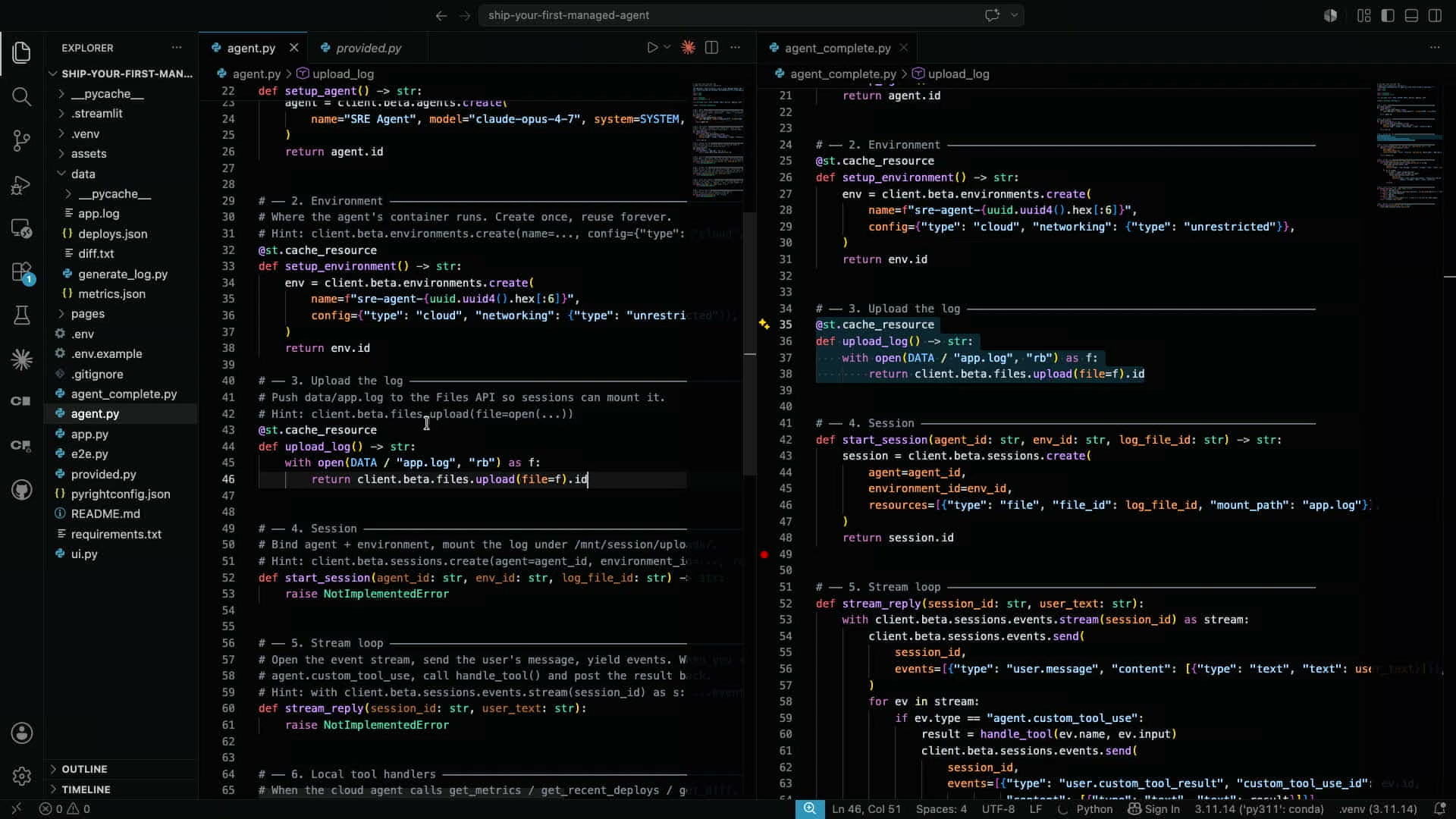Close the agent_complete.py tab
Screen dimensions: 1456x819
903,47
